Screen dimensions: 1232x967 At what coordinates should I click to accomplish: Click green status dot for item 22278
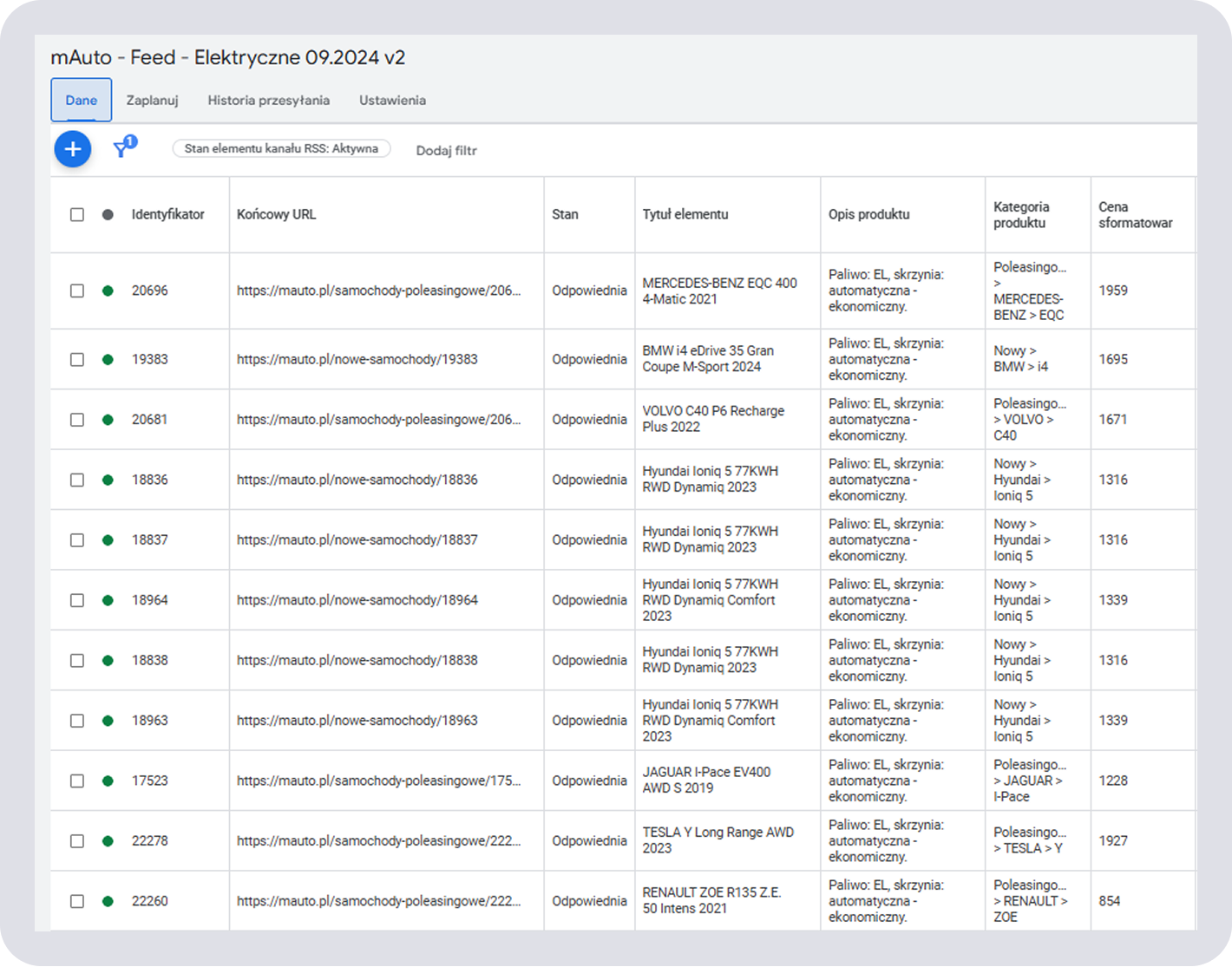pyautogui.click(x=108, y=840)
